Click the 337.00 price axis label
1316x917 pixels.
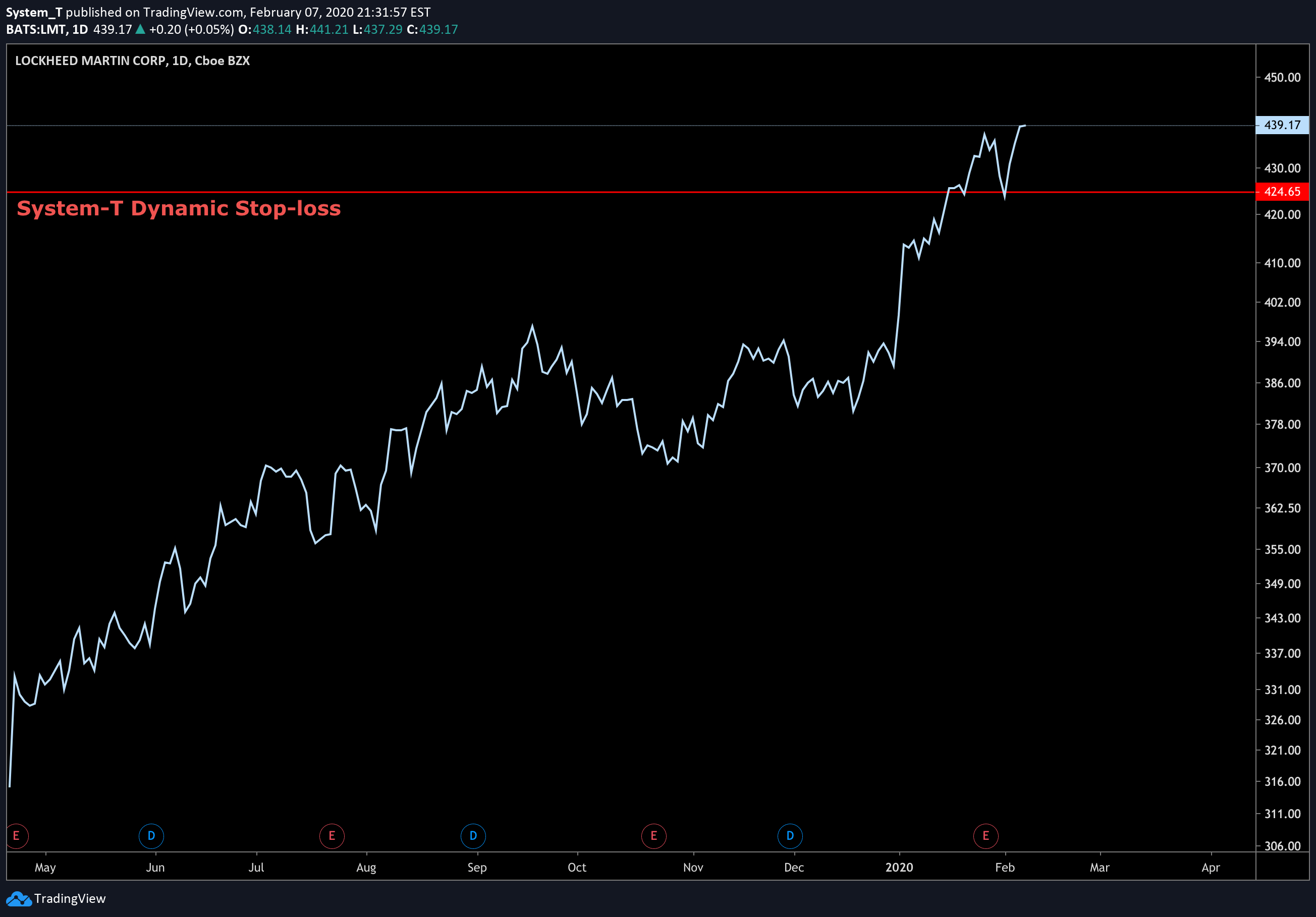click(x=1283, y=654)
